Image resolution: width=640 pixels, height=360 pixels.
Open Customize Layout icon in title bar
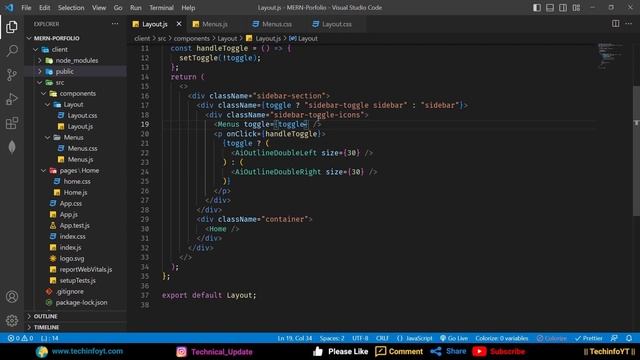pos(576,8)
